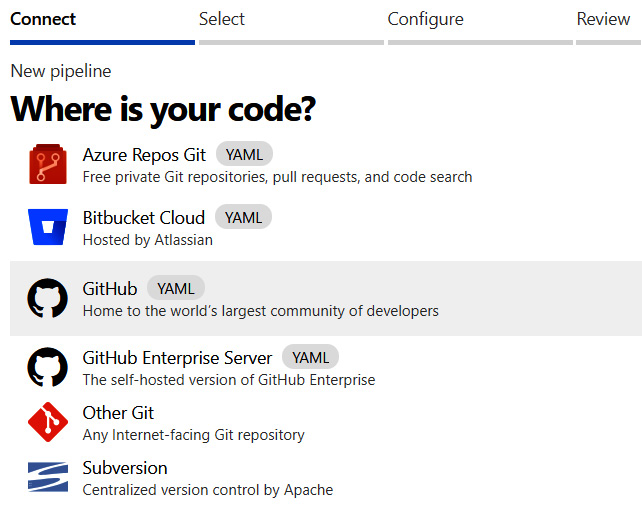Click the 'New pipeline' label text

pos(61,71)
